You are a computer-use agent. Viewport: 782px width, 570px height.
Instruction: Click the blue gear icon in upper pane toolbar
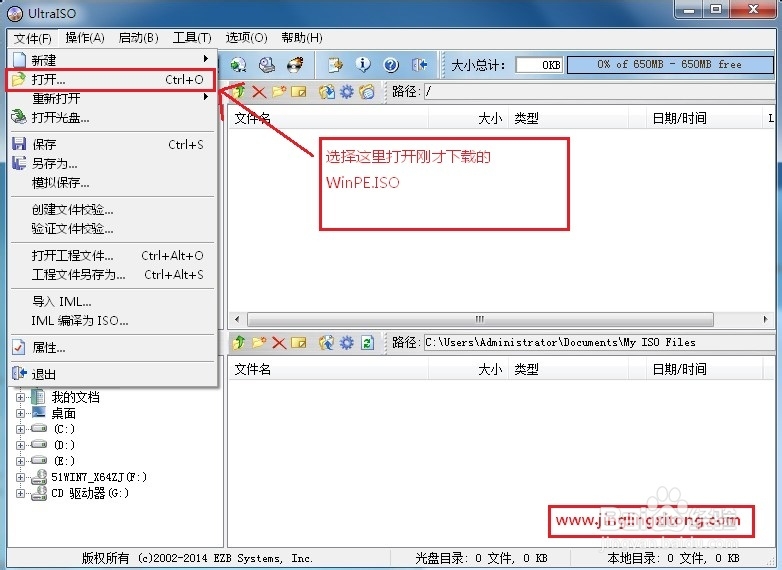point(347,92)
